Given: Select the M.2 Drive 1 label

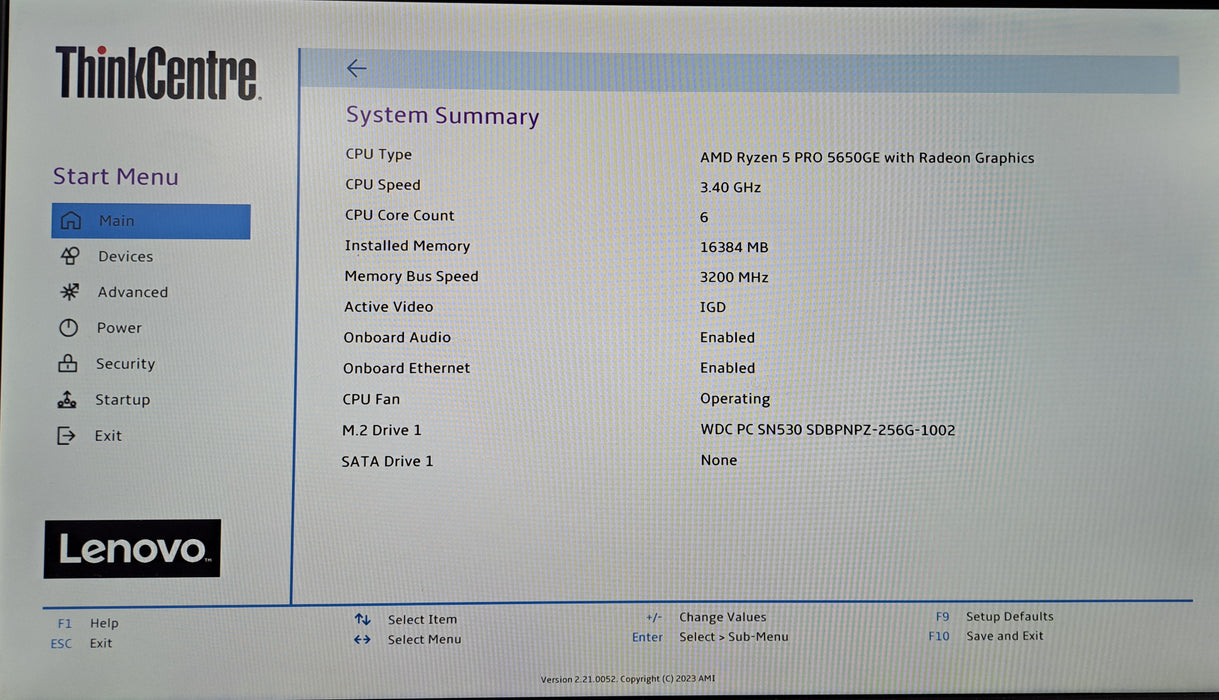Looking at the screenshot, I should click(382, 430).
